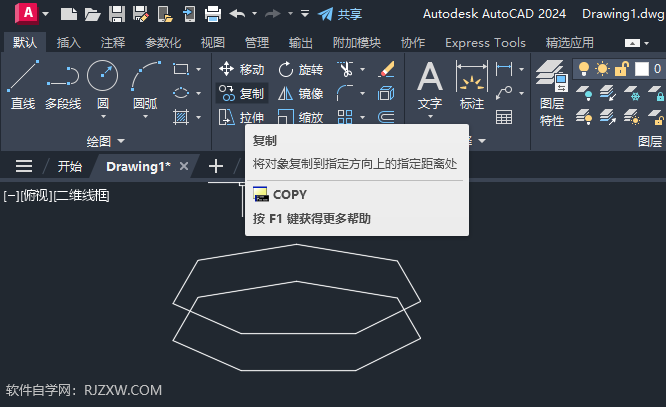Open the 输出 ribbon tab
This screenshot has height=407, width=666.
[x=301, y=42]
